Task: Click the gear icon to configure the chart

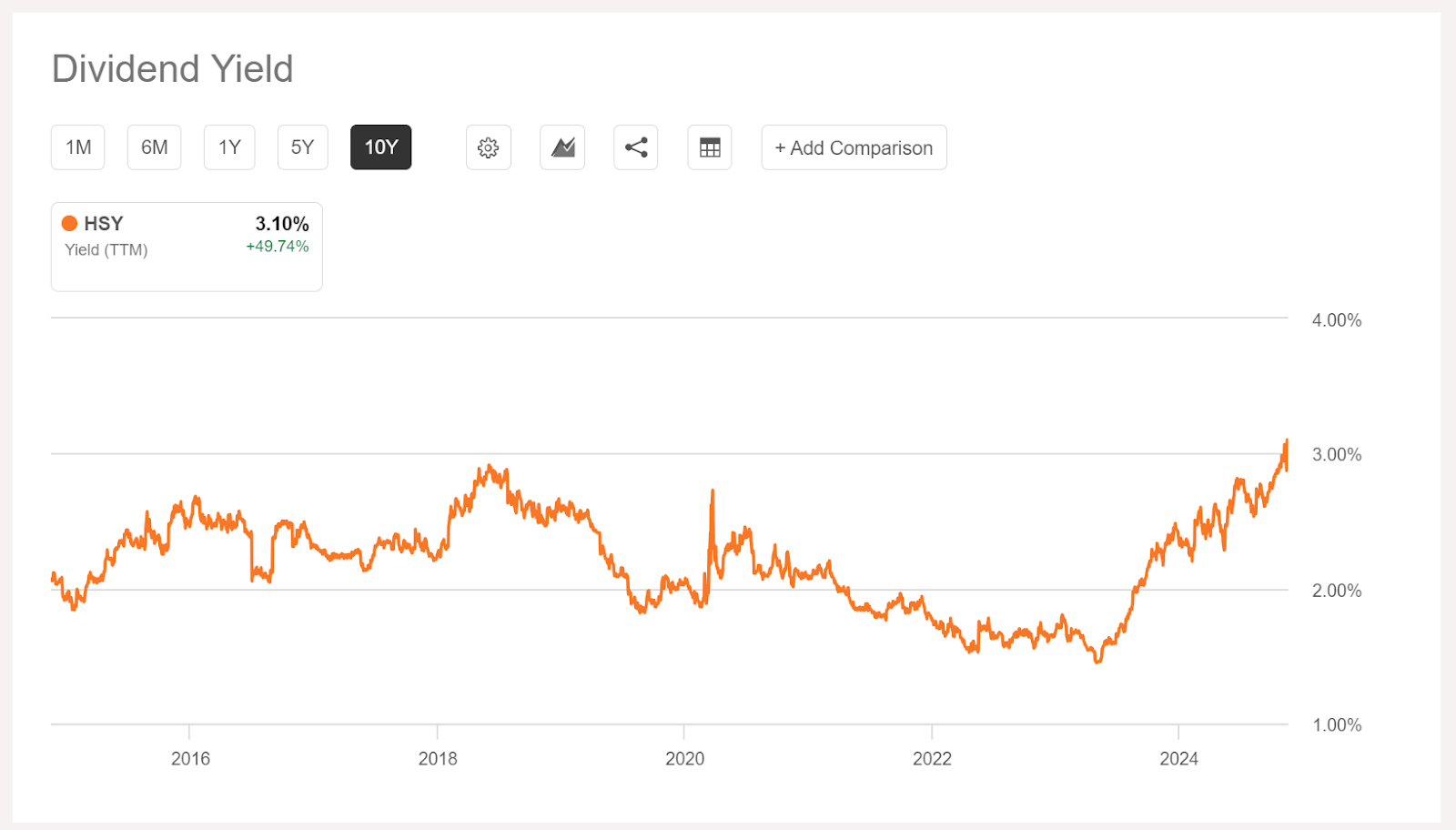Action: click(488, 147)
